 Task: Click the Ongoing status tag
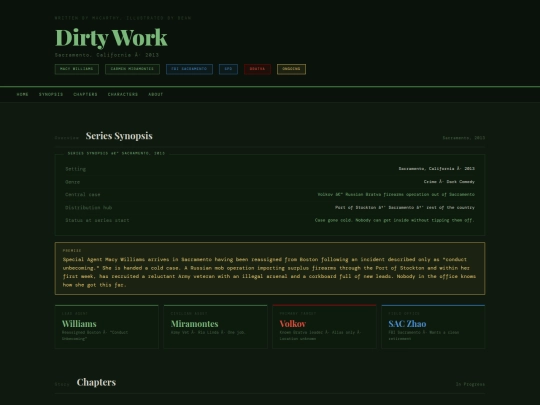291,69
